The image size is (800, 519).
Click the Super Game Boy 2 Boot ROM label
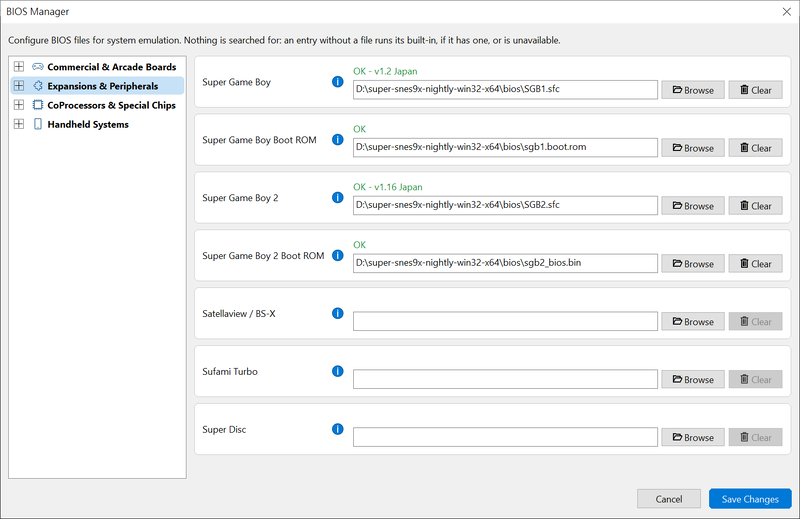click(x=263, y=256)
